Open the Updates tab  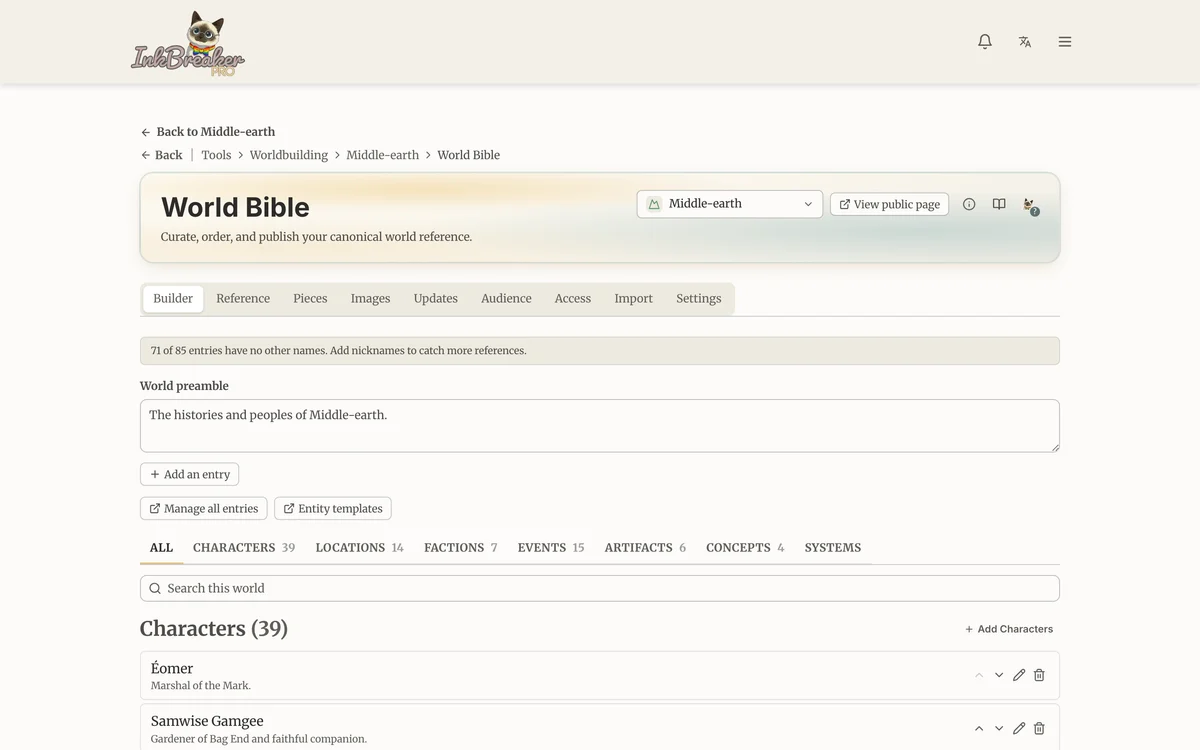[436, 298]
